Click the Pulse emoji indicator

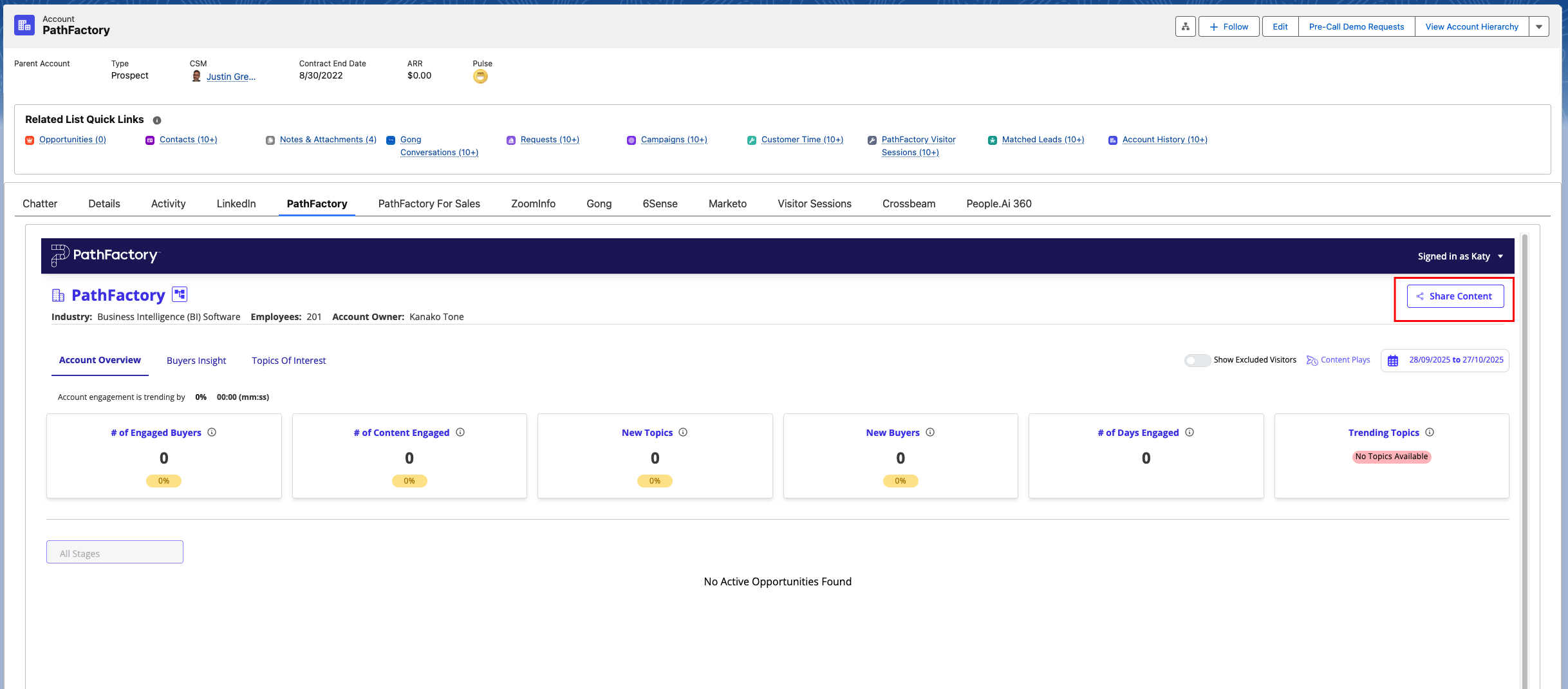click(x=480, y=77)
